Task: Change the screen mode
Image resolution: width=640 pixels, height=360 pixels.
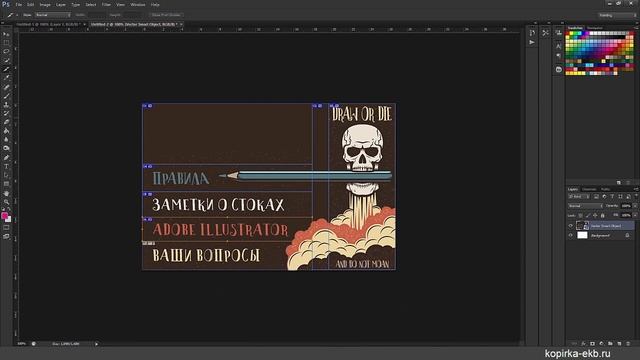Action: (6, 236)
